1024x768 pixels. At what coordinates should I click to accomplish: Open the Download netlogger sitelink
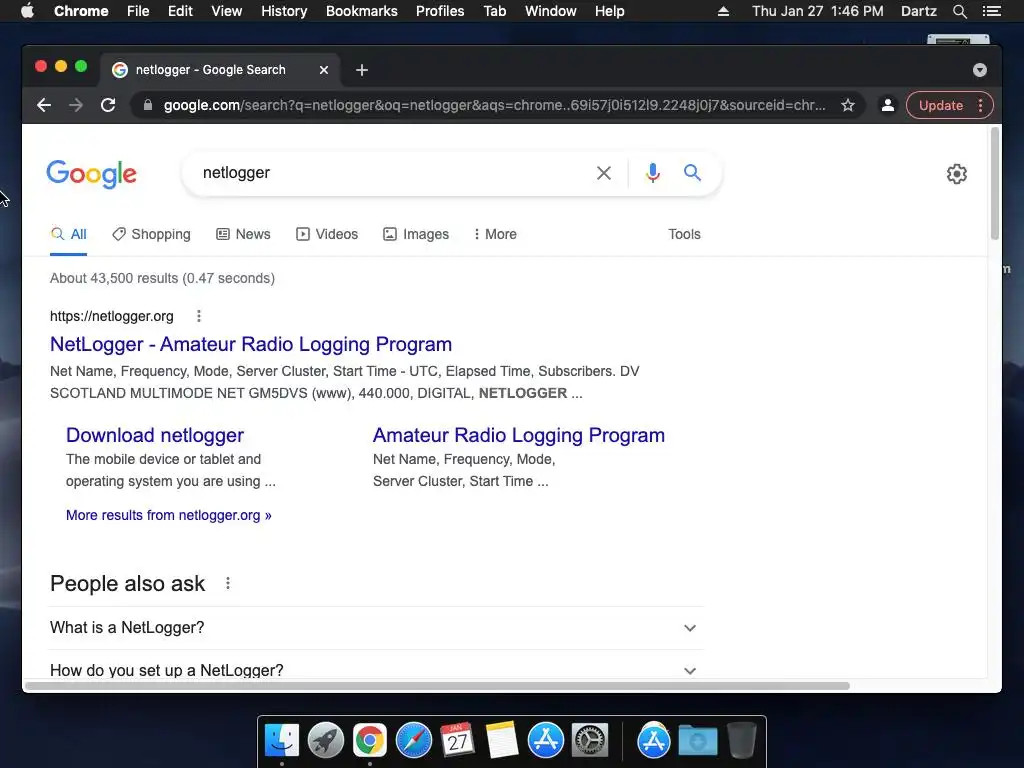(x=155, y=435)
